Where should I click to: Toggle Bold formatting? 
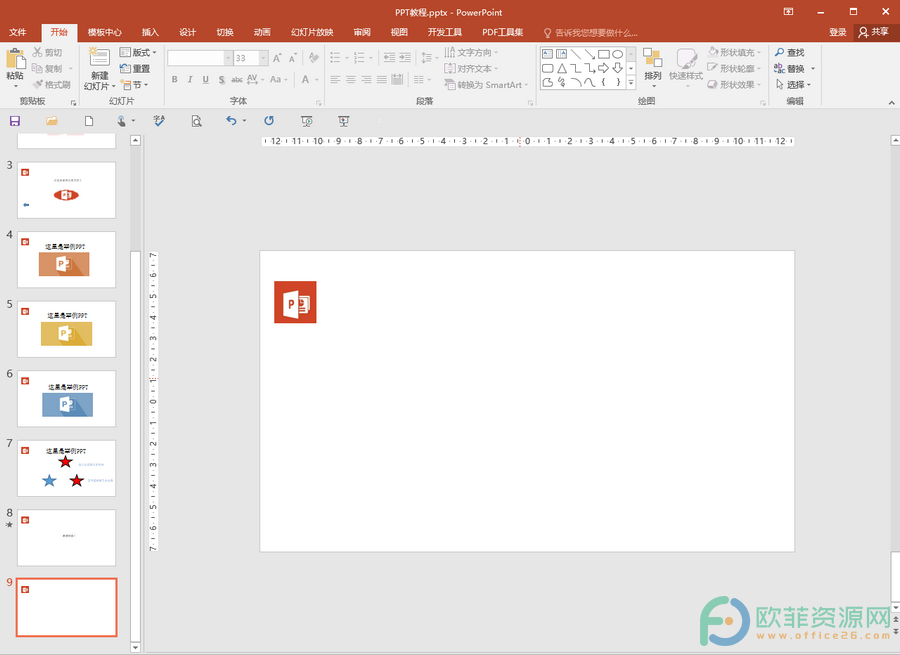[174, 80]
